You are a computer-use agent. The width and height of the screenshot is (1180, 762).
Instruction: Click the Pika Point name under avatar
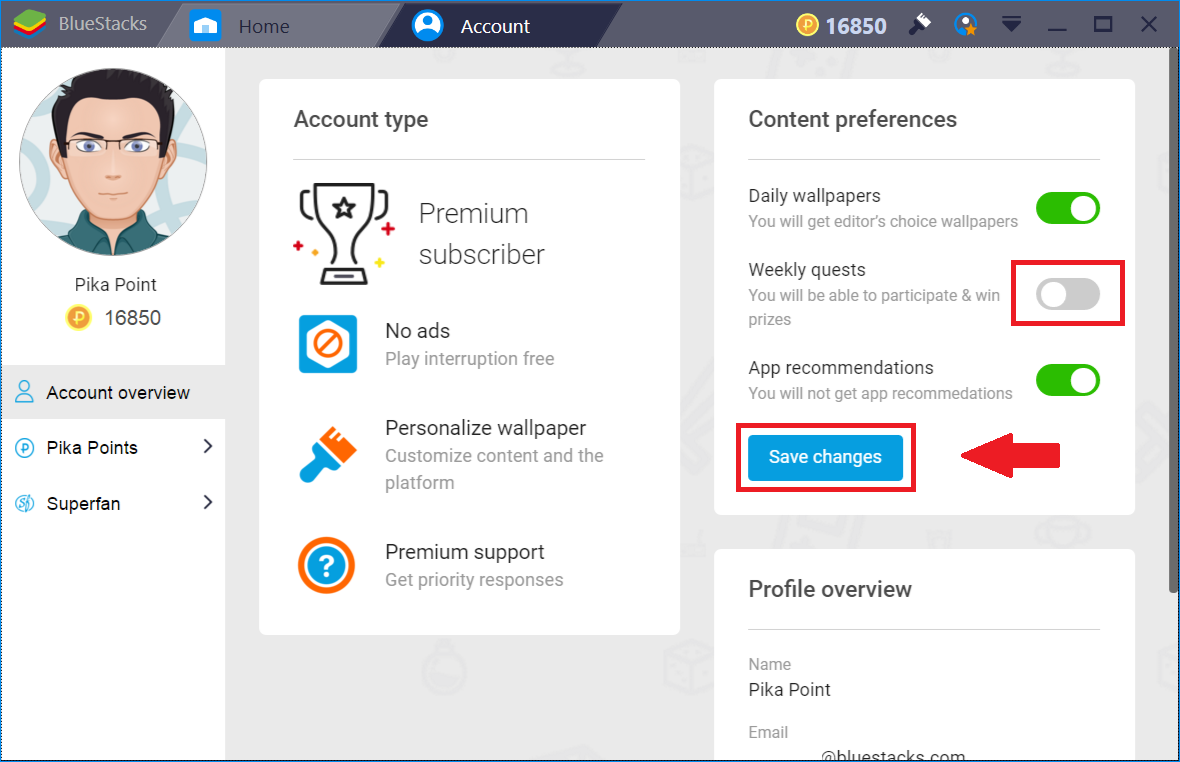(x=115, y=284)
